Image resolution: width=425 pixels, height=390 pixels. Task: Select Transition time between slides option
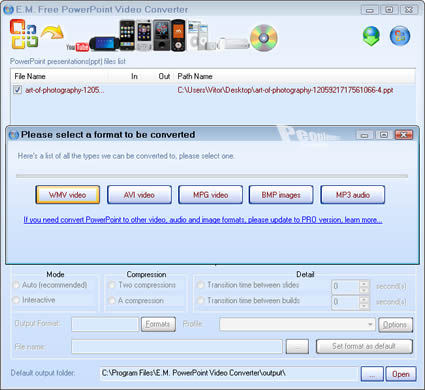pos(201,285)
